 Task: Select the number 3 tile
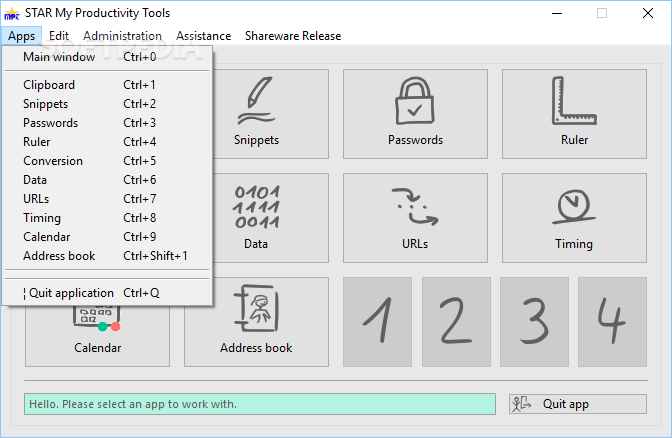click(534, 322)
